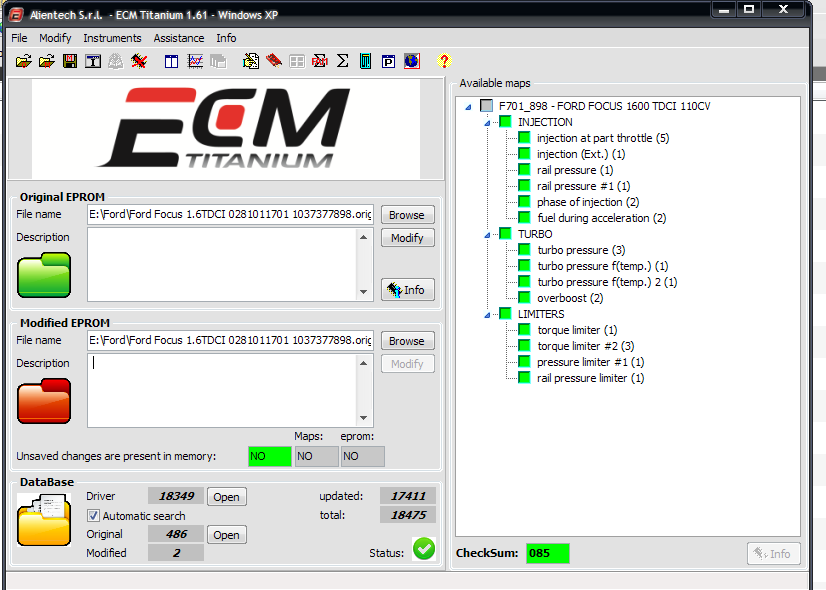Screen dimensions: 826x590
Task: Open the text window toolbar icon
Action: click(93, 62)
